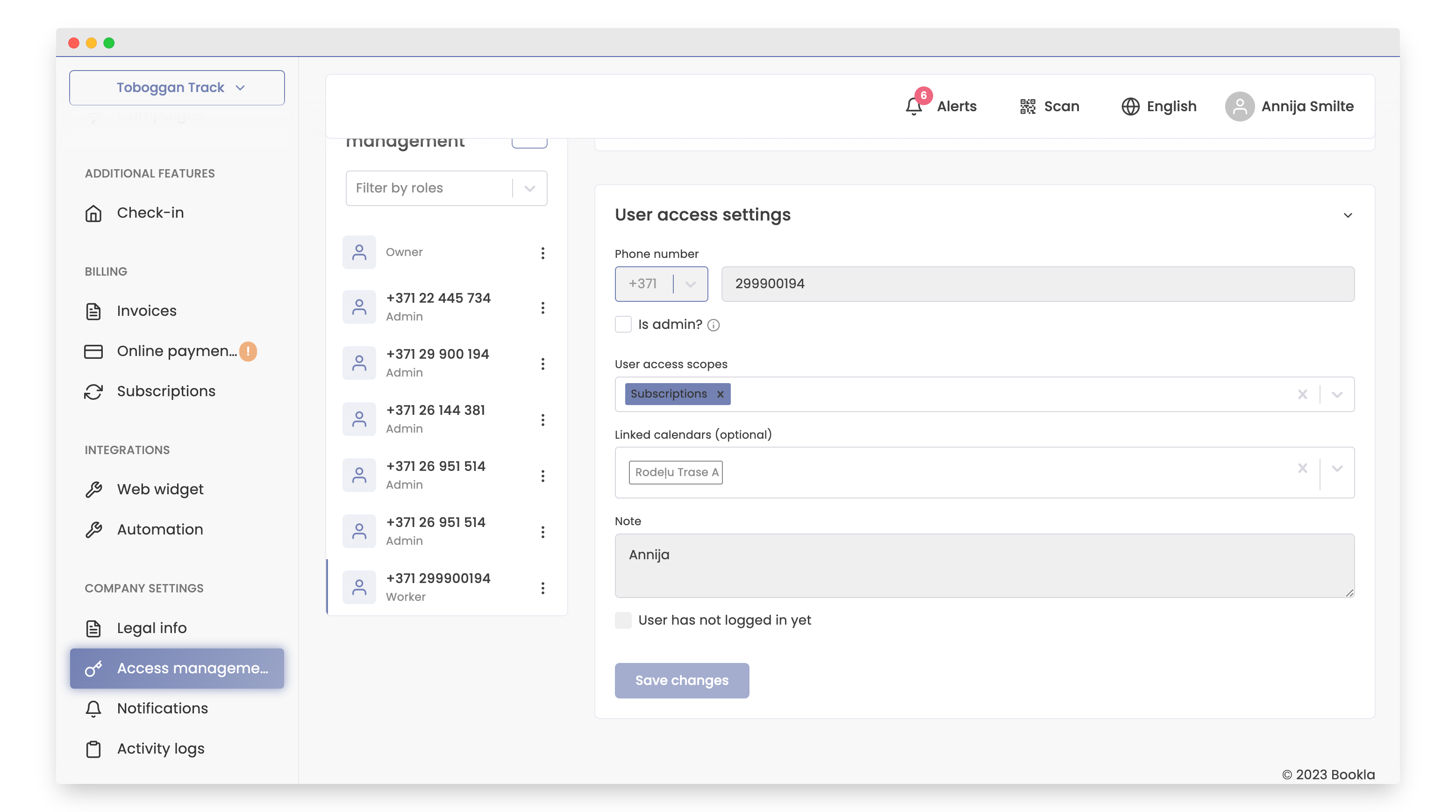Enable the Is admin? checkbox
The image size is (1456, 812).
coord(623,324)
